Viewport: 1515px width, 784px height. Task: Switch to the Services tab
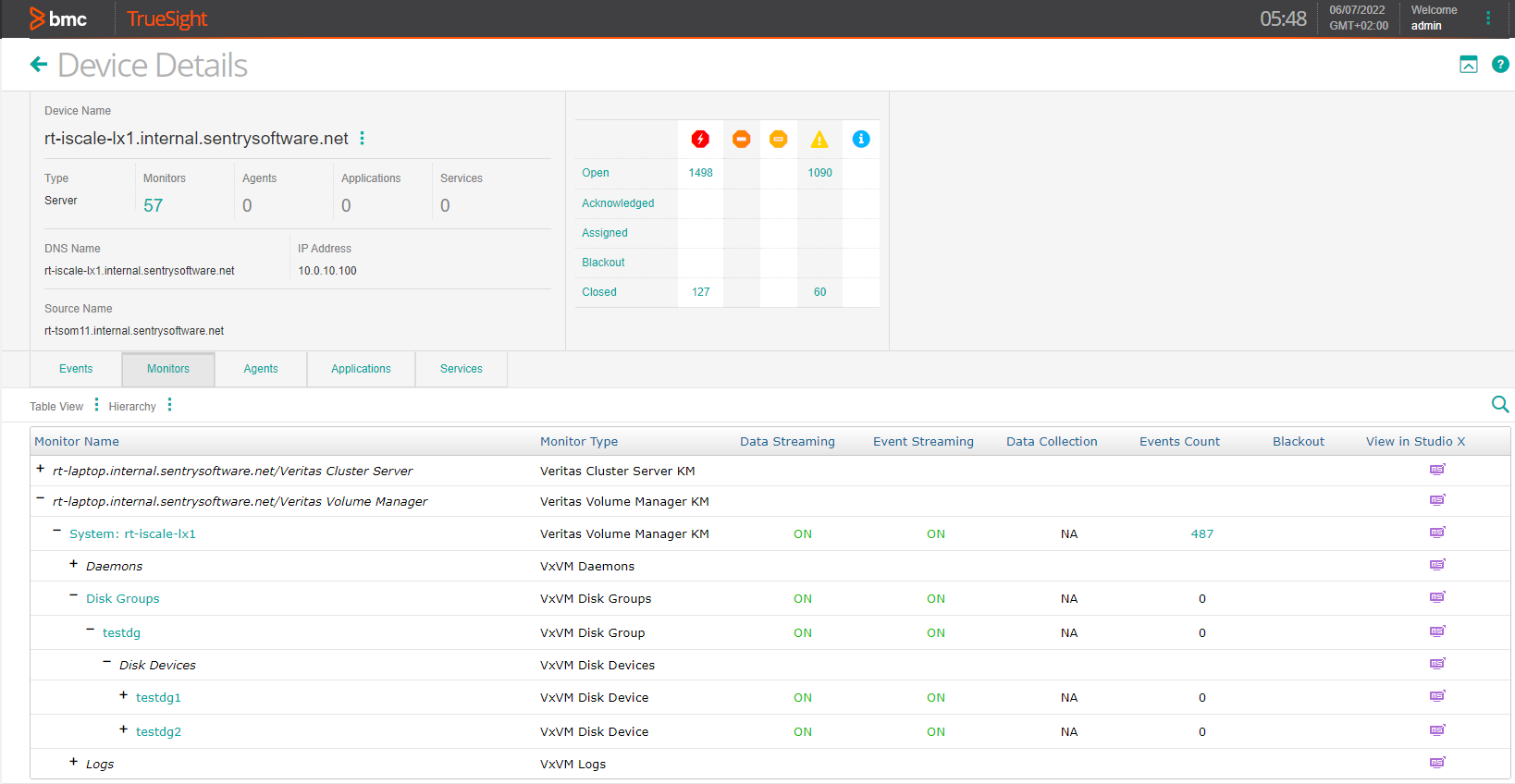462,369
